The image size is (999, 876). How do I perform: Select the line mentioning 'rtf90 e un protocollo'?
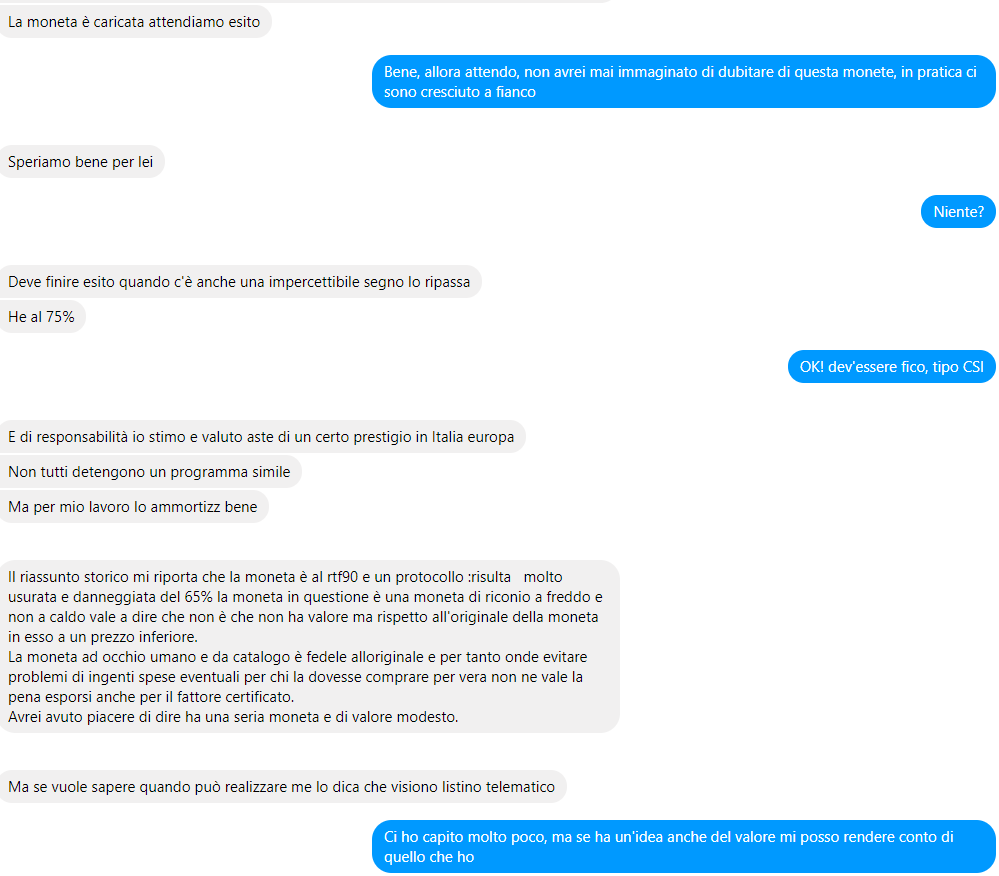(x=285, y=577)
